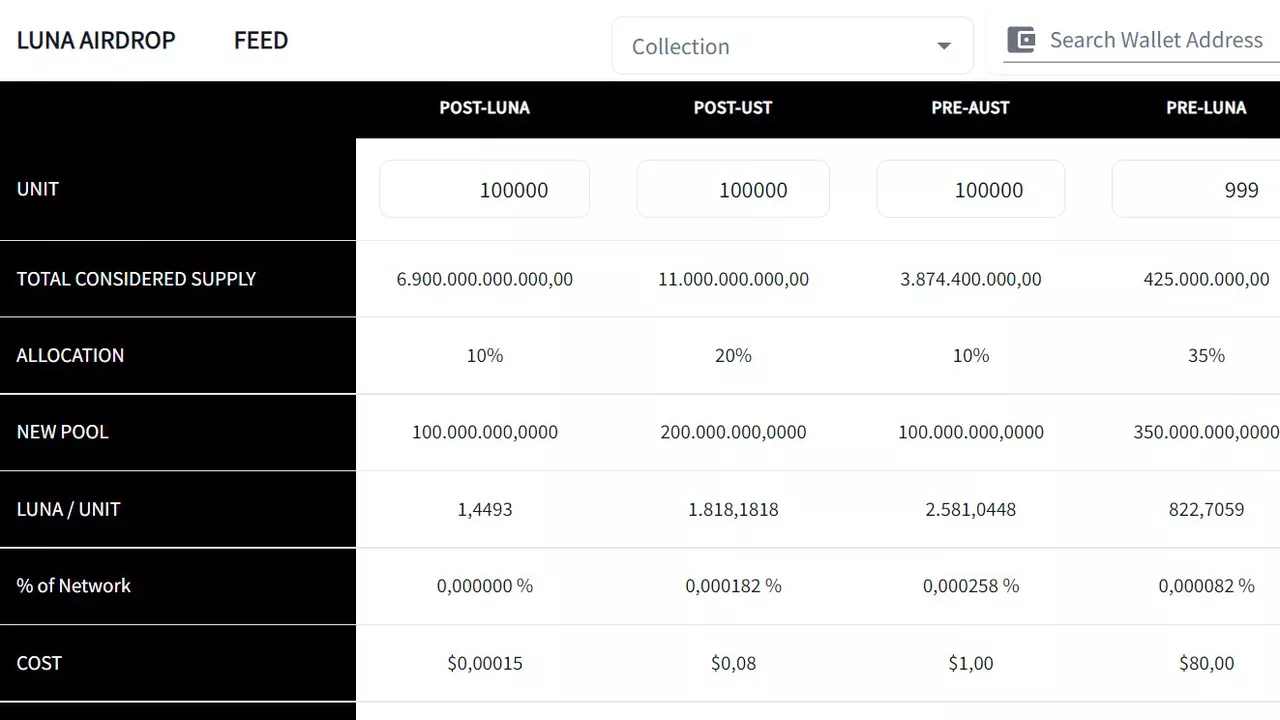Expand the Collection dropdown arrow
Screen dimensions: 1280x720
[x=943, y=46]
